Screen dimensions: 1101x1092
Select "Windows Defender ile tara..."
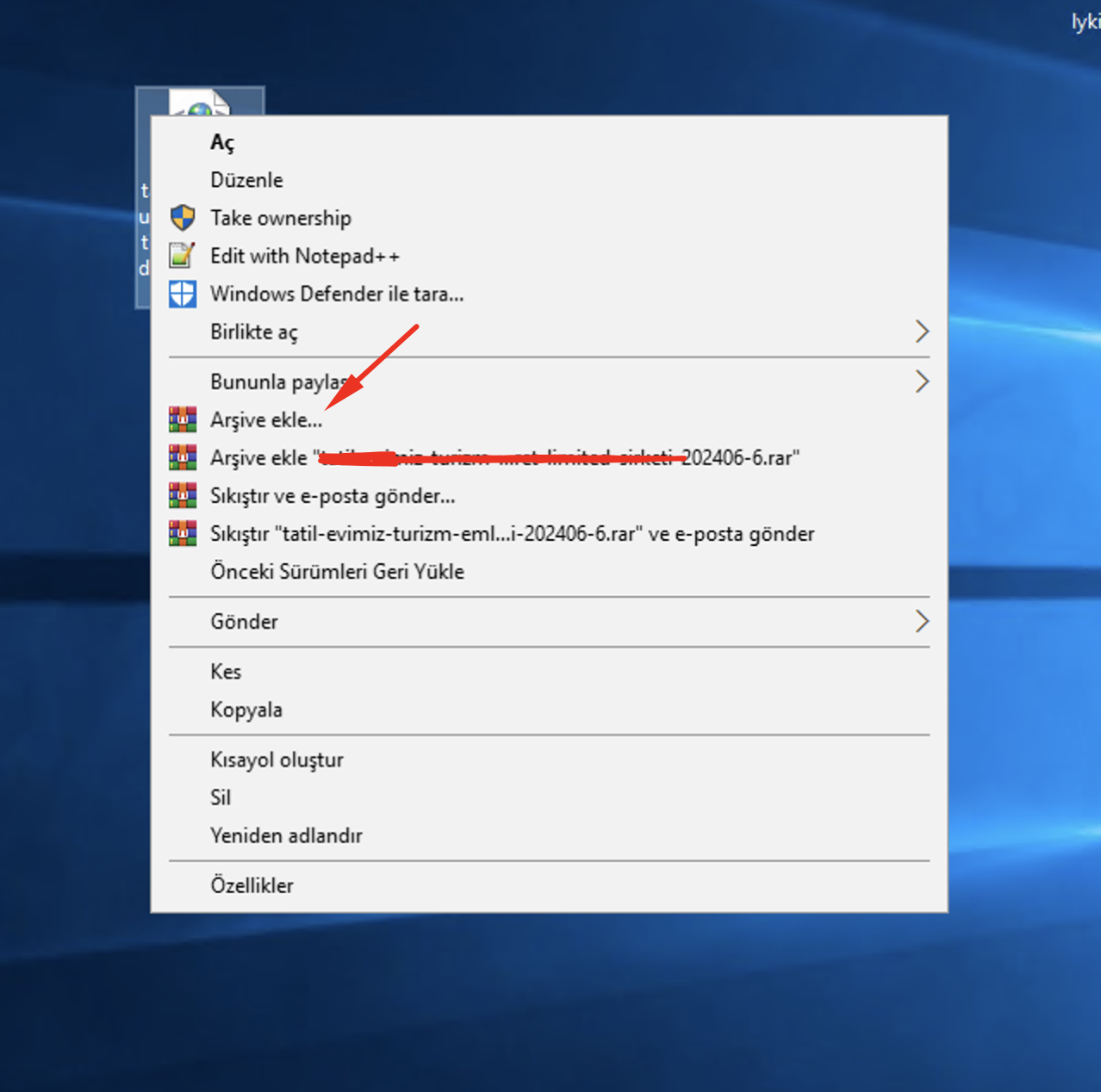(x=337, y=294)
